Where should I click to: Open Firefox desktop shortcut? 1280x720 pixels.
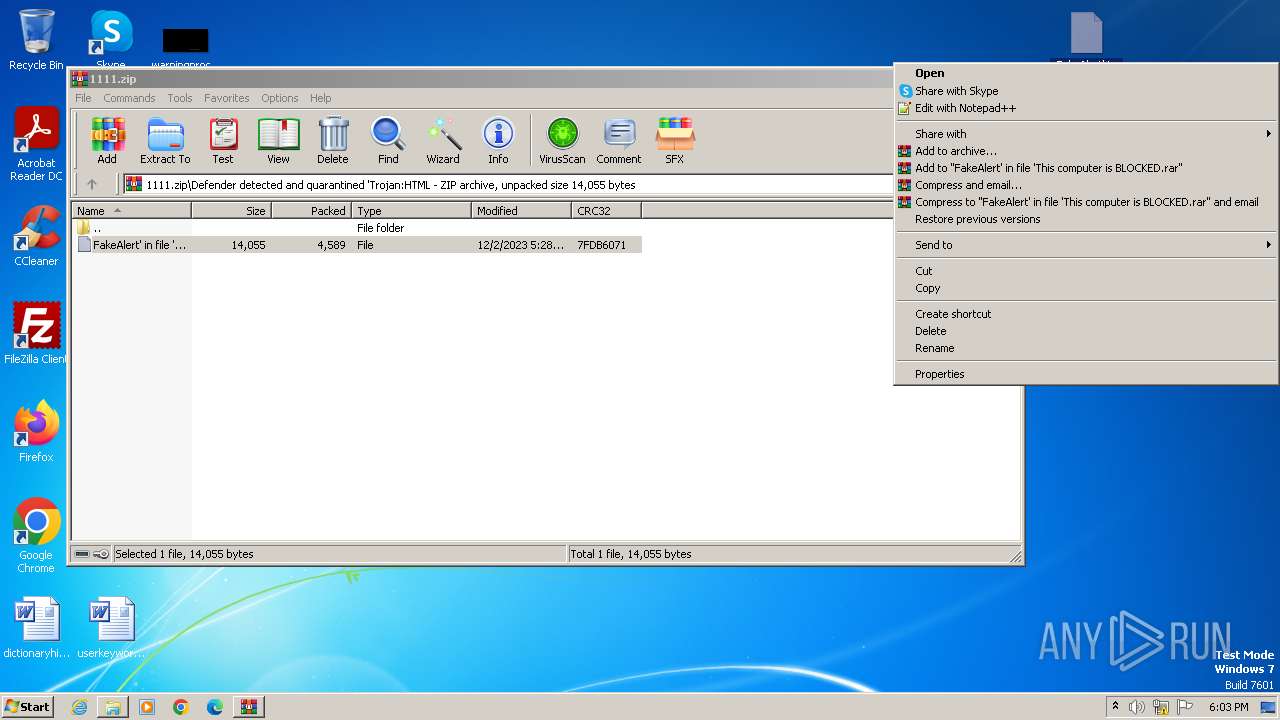[x=36, y=431]
